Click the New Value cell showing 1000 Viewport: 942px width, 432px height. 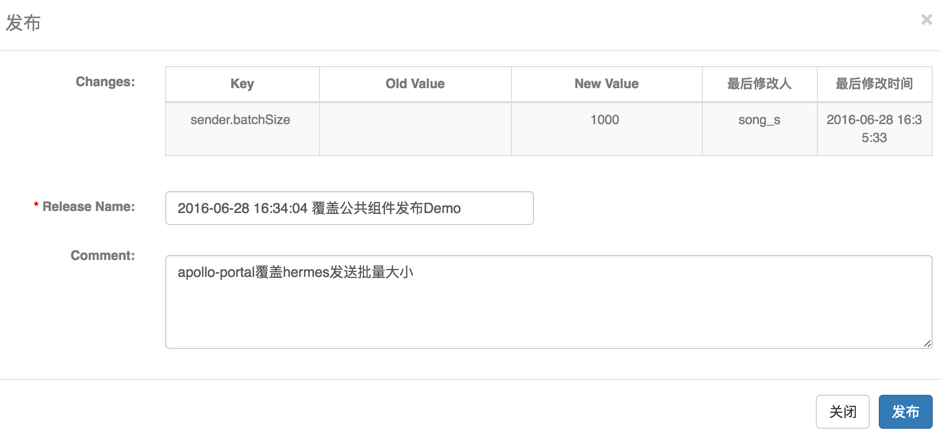tap(606, 120)
